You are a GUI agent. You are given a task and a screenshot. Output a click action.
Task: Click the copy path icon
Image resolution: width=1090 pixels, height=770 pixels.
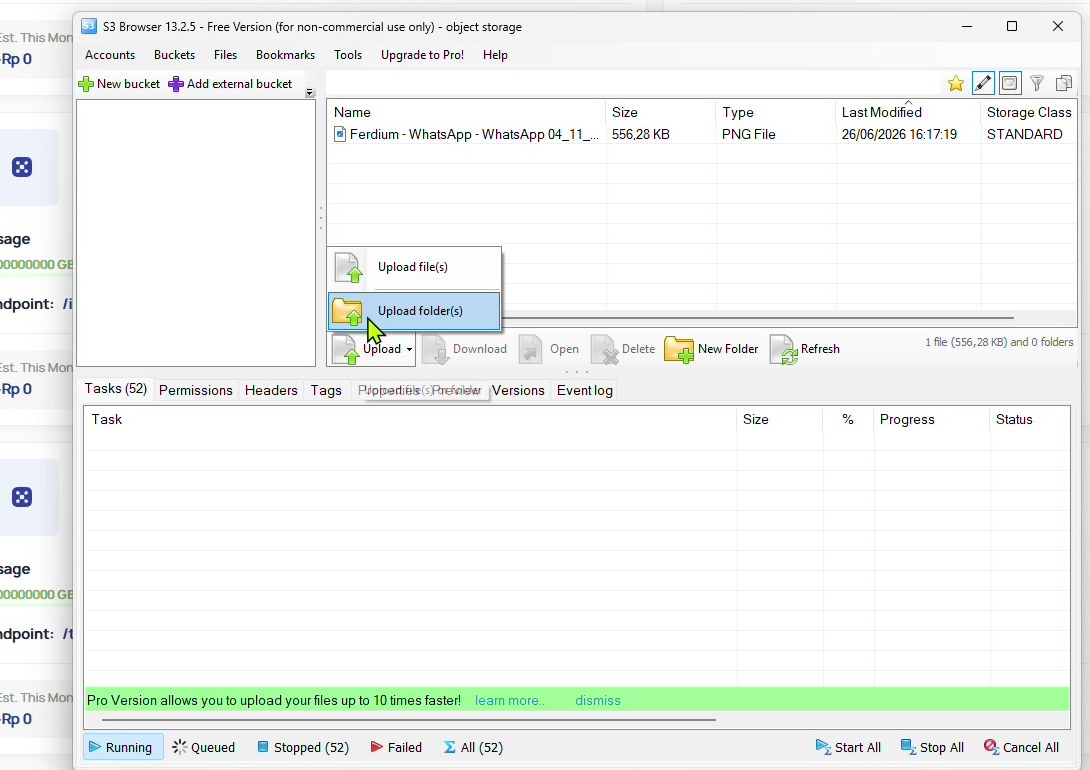tap(1064, 83)
